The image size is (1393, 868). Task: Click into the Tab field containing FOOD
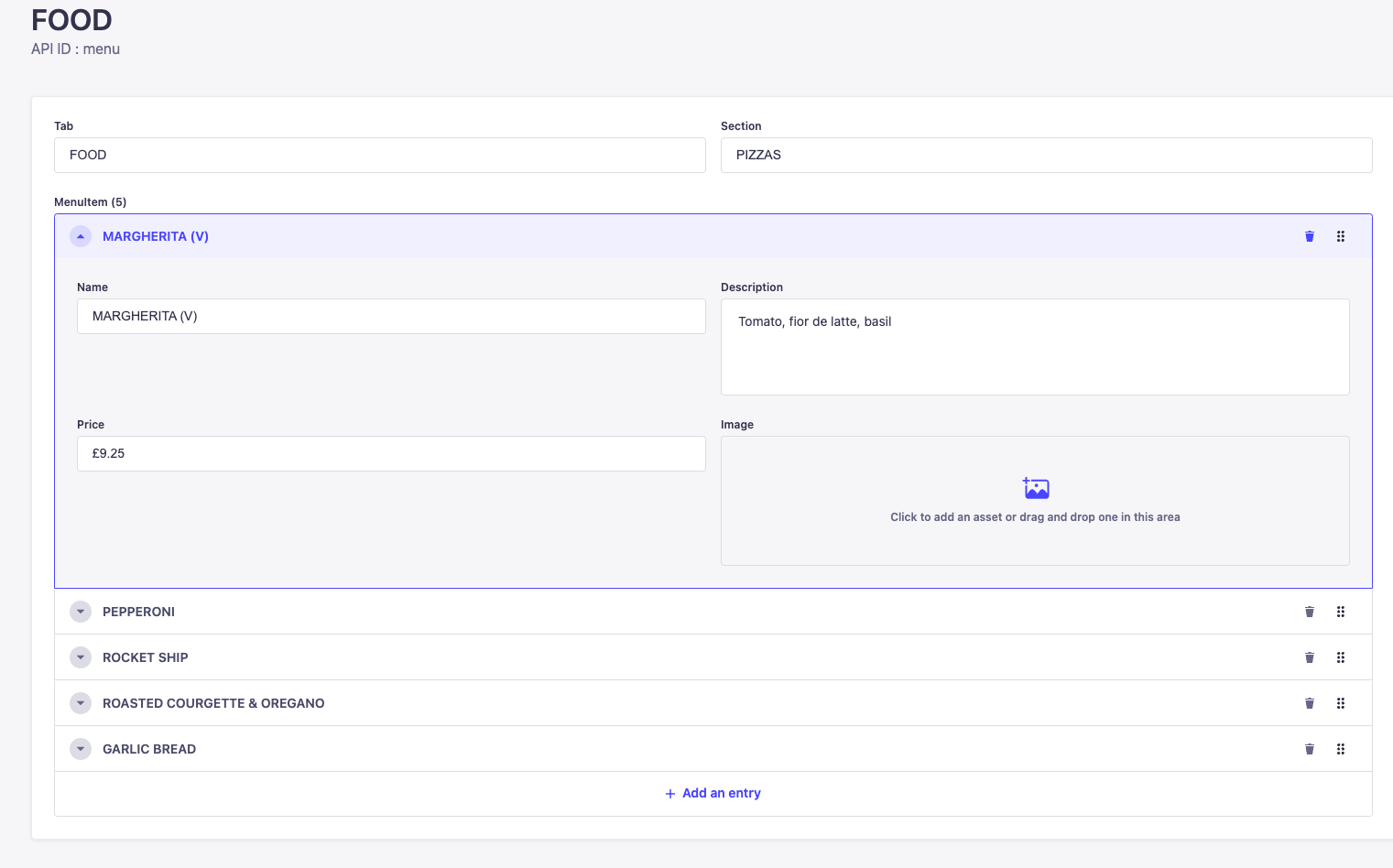click(379, 155)
